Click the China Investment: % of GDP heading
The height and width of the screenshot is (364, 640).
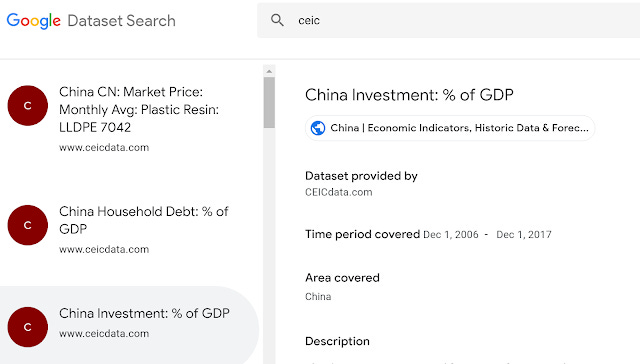[409, 95]
